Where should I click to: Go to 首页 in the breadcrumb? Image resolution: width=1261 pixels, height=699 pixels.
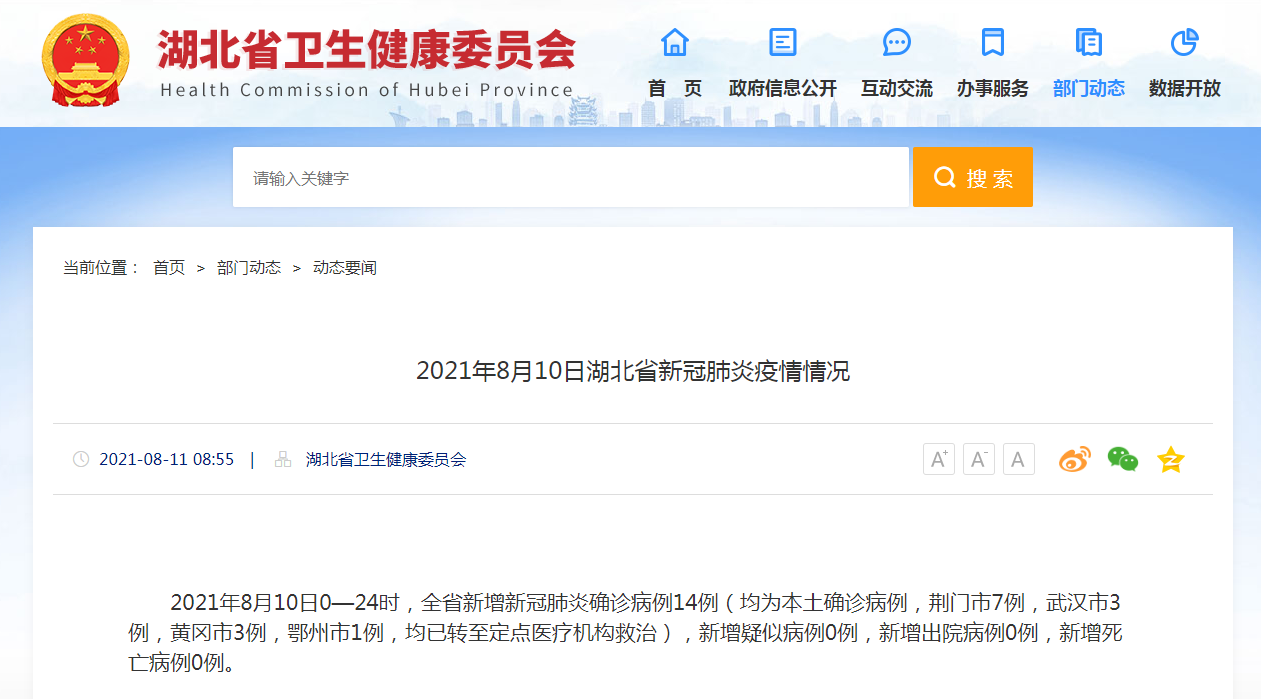click(169, 268)
